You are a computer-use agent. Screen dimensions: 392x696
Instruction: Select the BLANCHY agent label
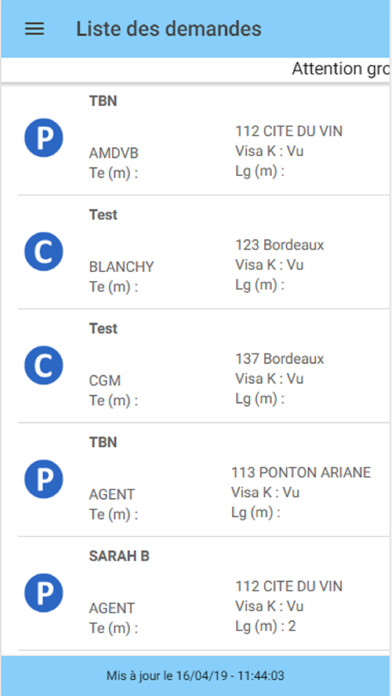(121, 267)
